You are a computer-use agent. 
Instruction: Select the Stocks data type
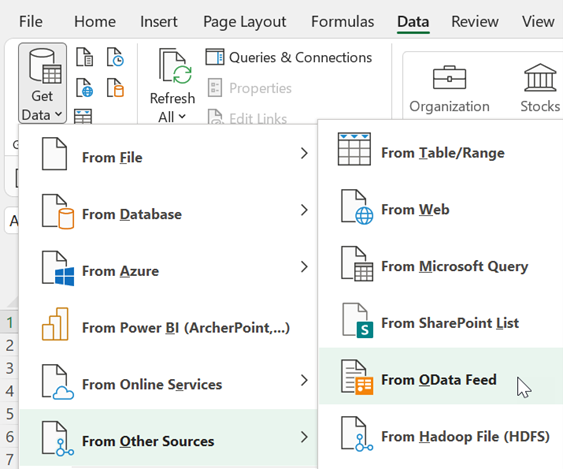click(x=540, y=89)
